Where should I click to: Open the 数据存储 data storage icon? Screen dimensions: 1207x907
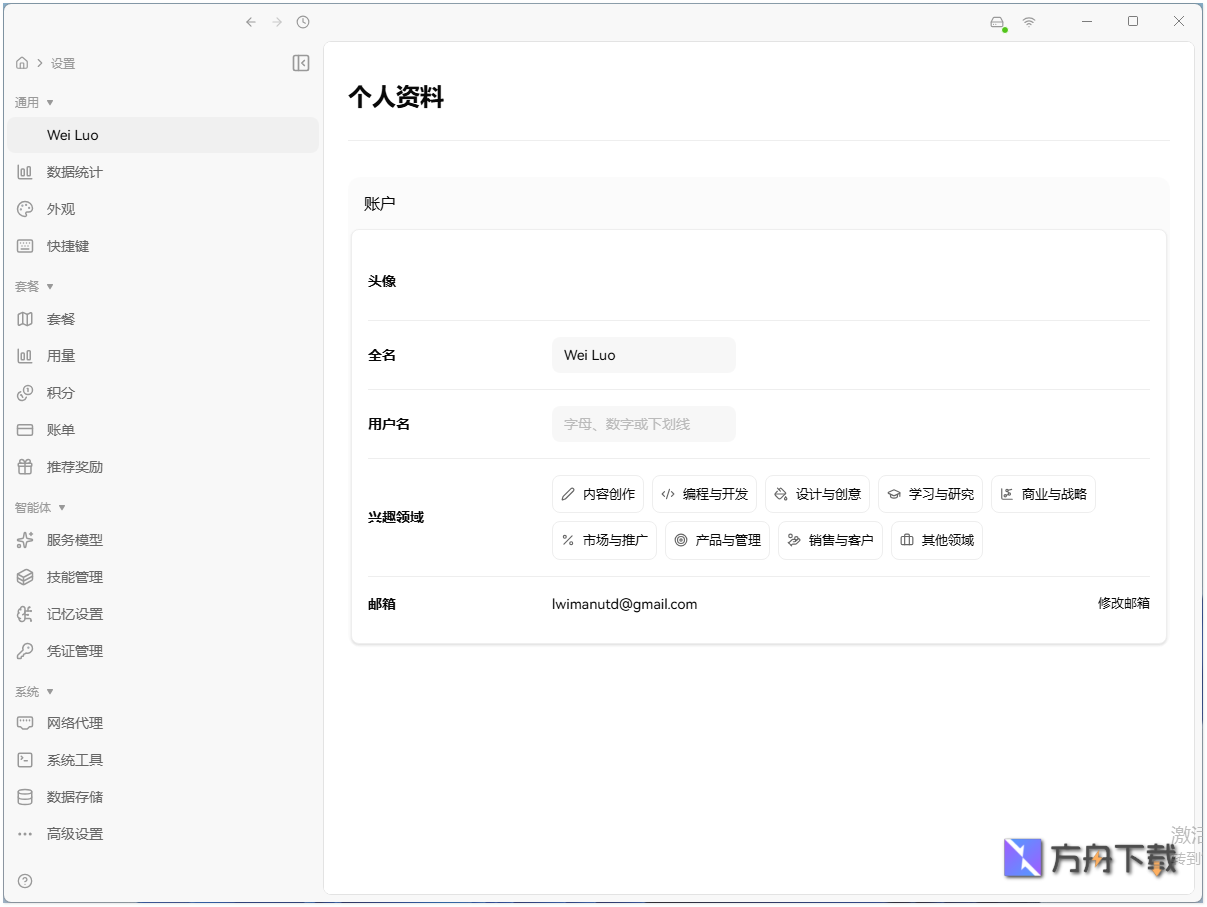[23, 797]
